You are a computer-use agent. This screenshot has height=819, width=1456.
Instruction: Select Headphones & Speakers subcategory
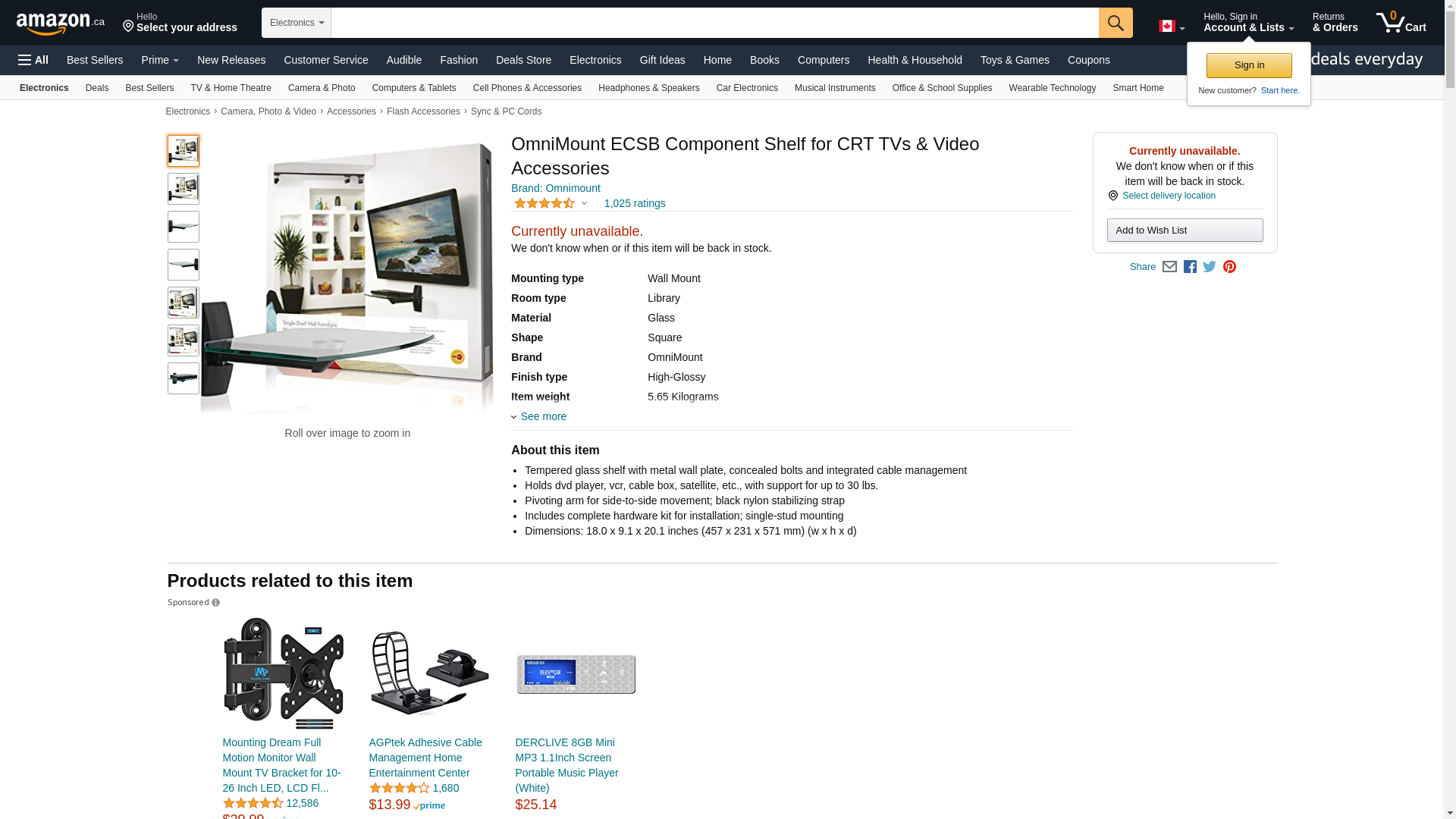pyautogui.click(x=648, y=88)
